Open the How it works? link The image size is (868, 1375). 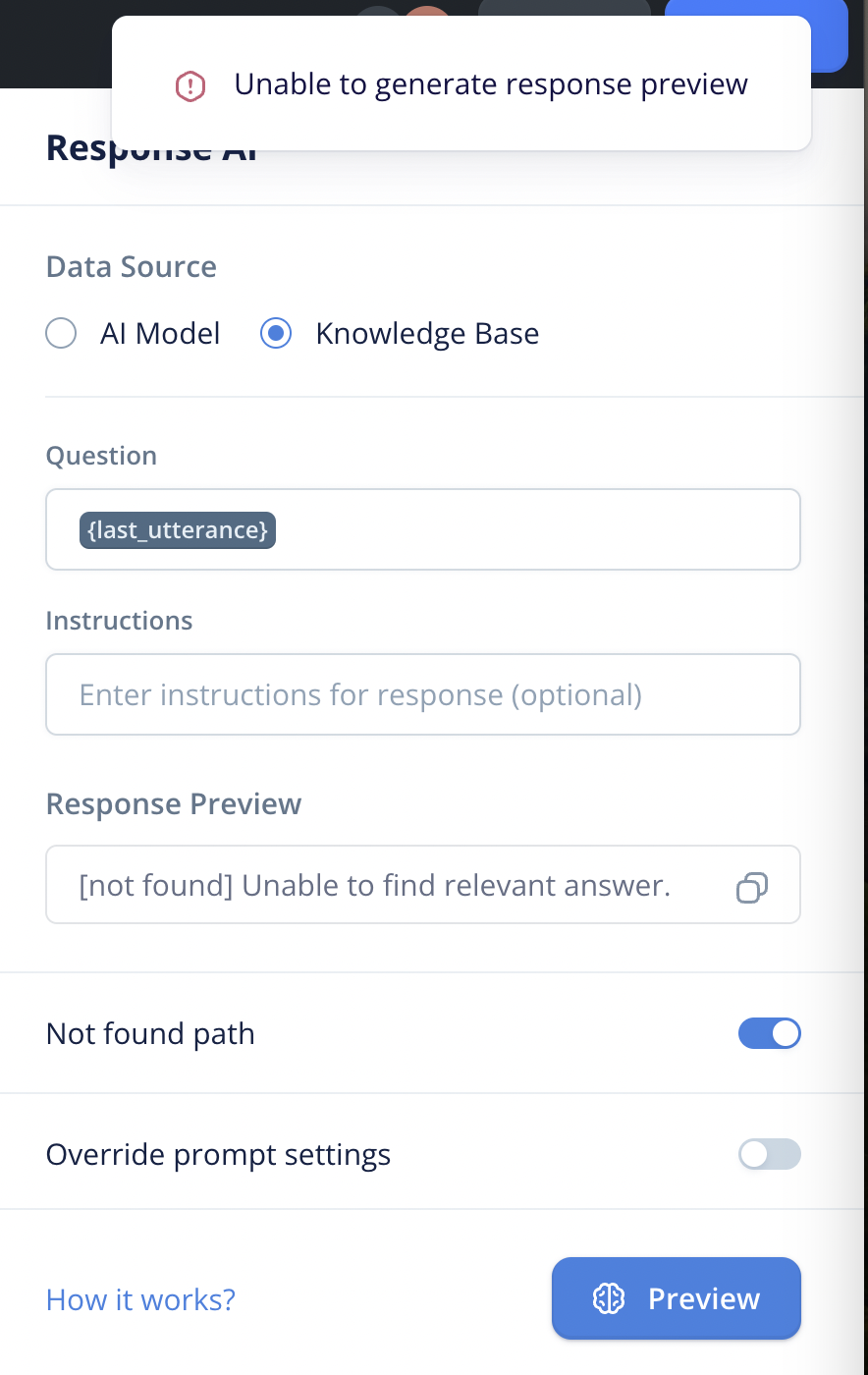click(140, 1299)
